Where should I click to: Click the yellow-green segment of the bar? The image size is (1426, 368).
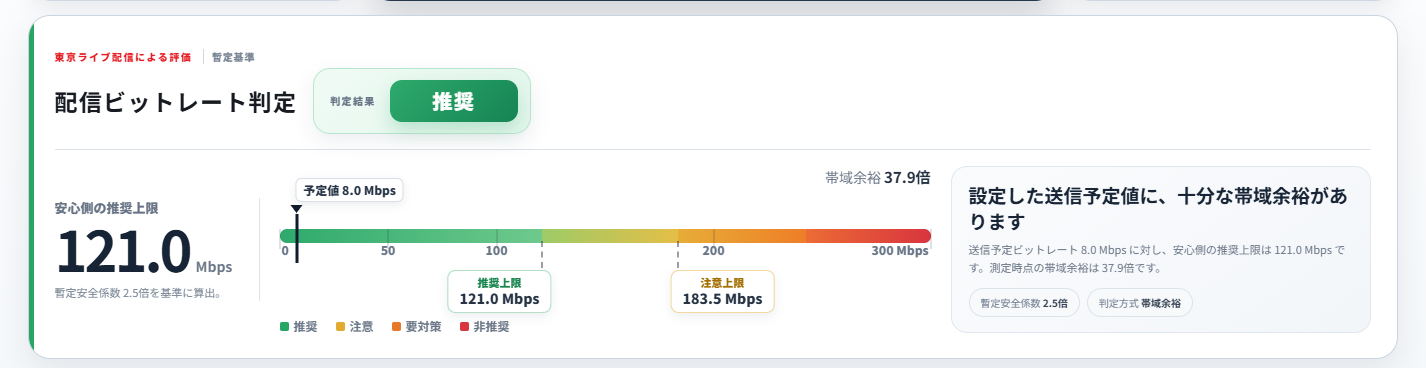(x=610, y=236)
